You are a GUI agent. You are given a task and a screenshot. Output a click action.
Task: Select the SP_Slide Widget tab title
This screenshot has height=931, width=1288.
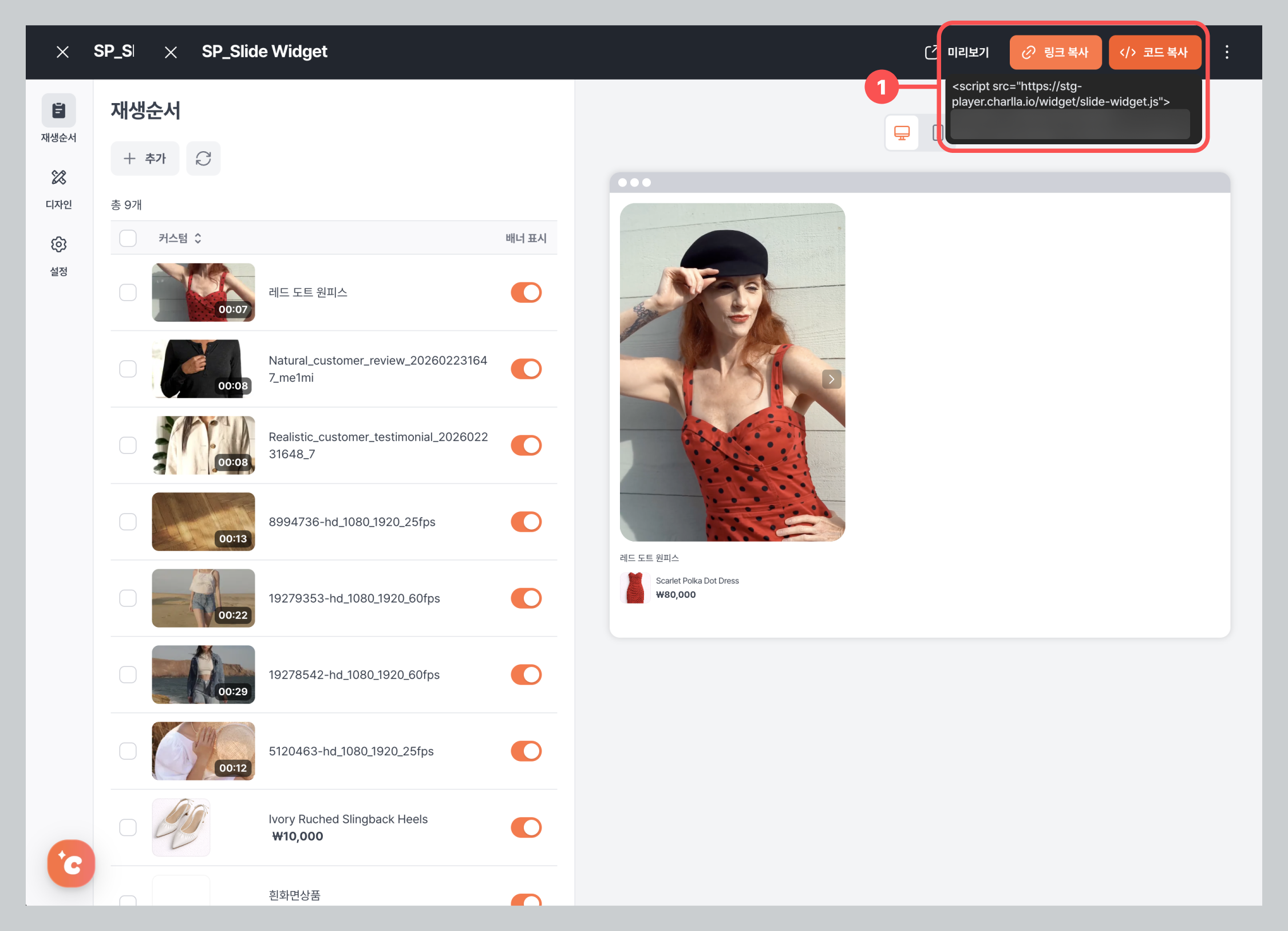[264, 52]
